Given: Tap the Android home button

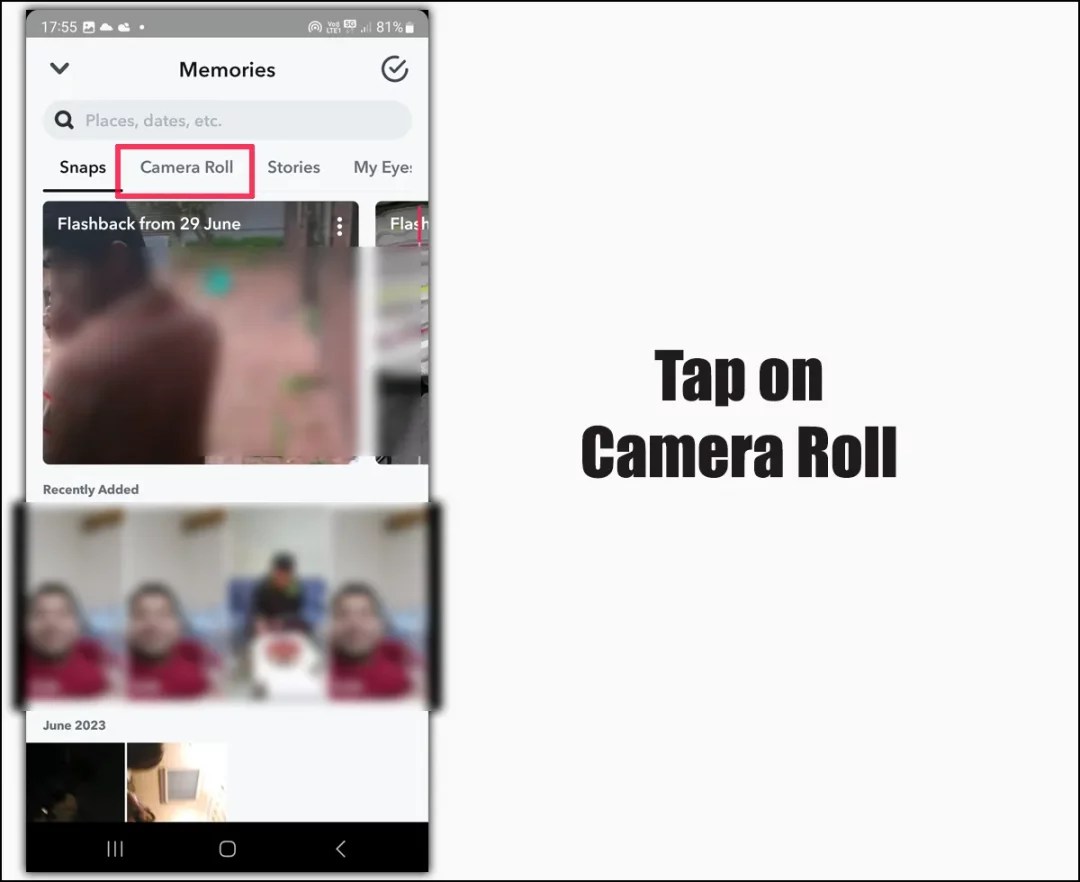Looking at the screenshot, I should (x=227, y=848).
